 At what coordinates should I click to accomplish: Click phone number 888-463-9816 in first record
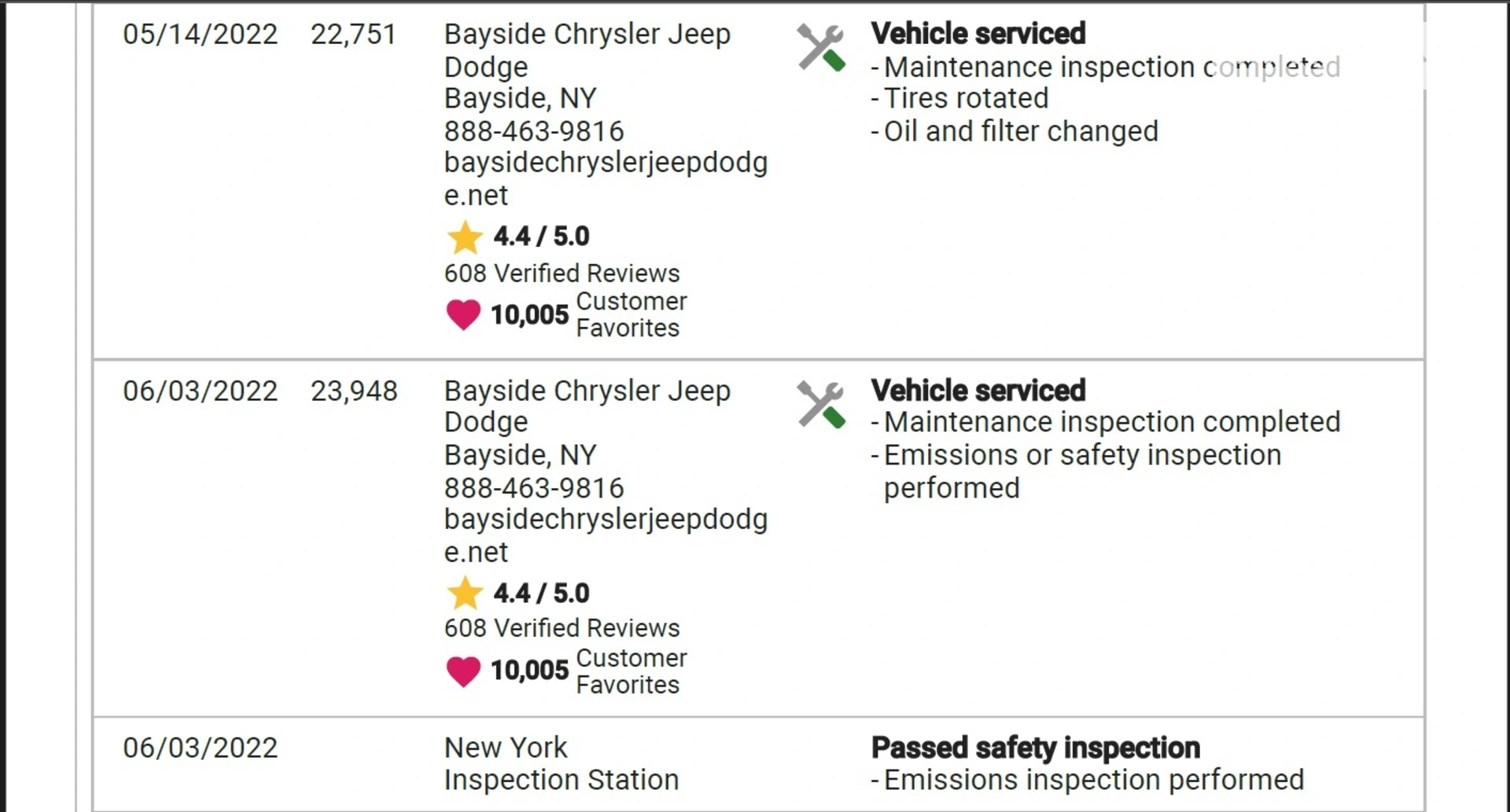coord(534,130)
